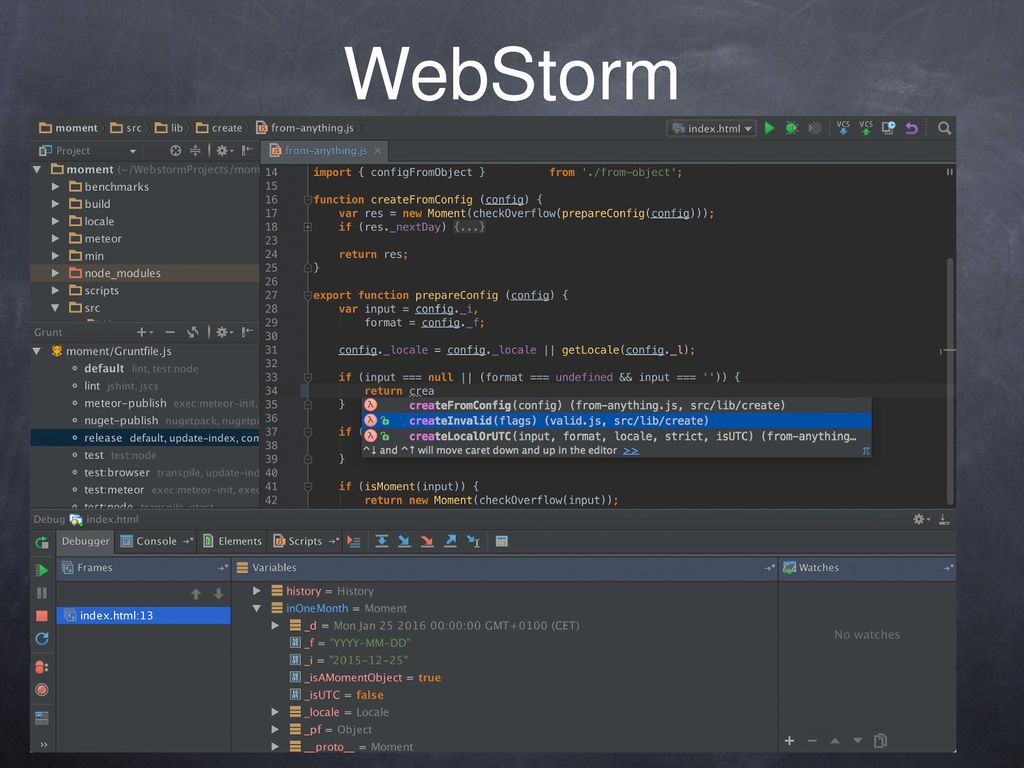Remove Grunt task with minus icon

(170, 332)
